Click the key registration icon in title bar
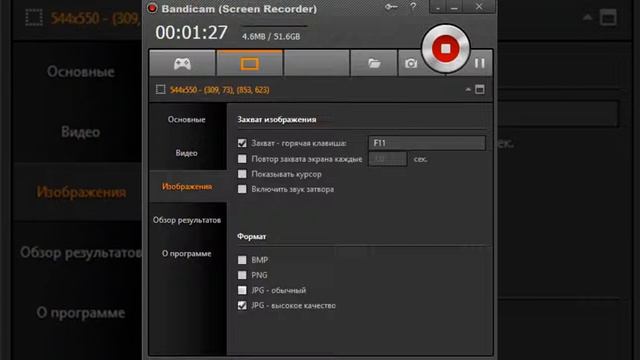Screen dimensions: 640x360 tap(391, 7)
